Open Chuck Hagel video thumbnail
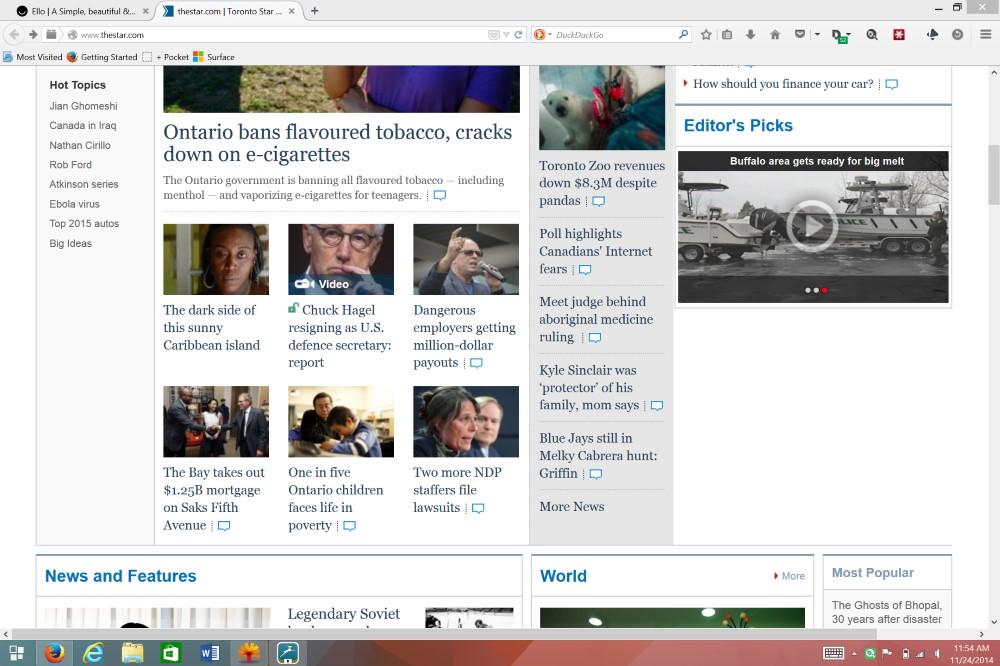Screen dimensions: 1000x666 pyautogui.click(x=341, y=259)
